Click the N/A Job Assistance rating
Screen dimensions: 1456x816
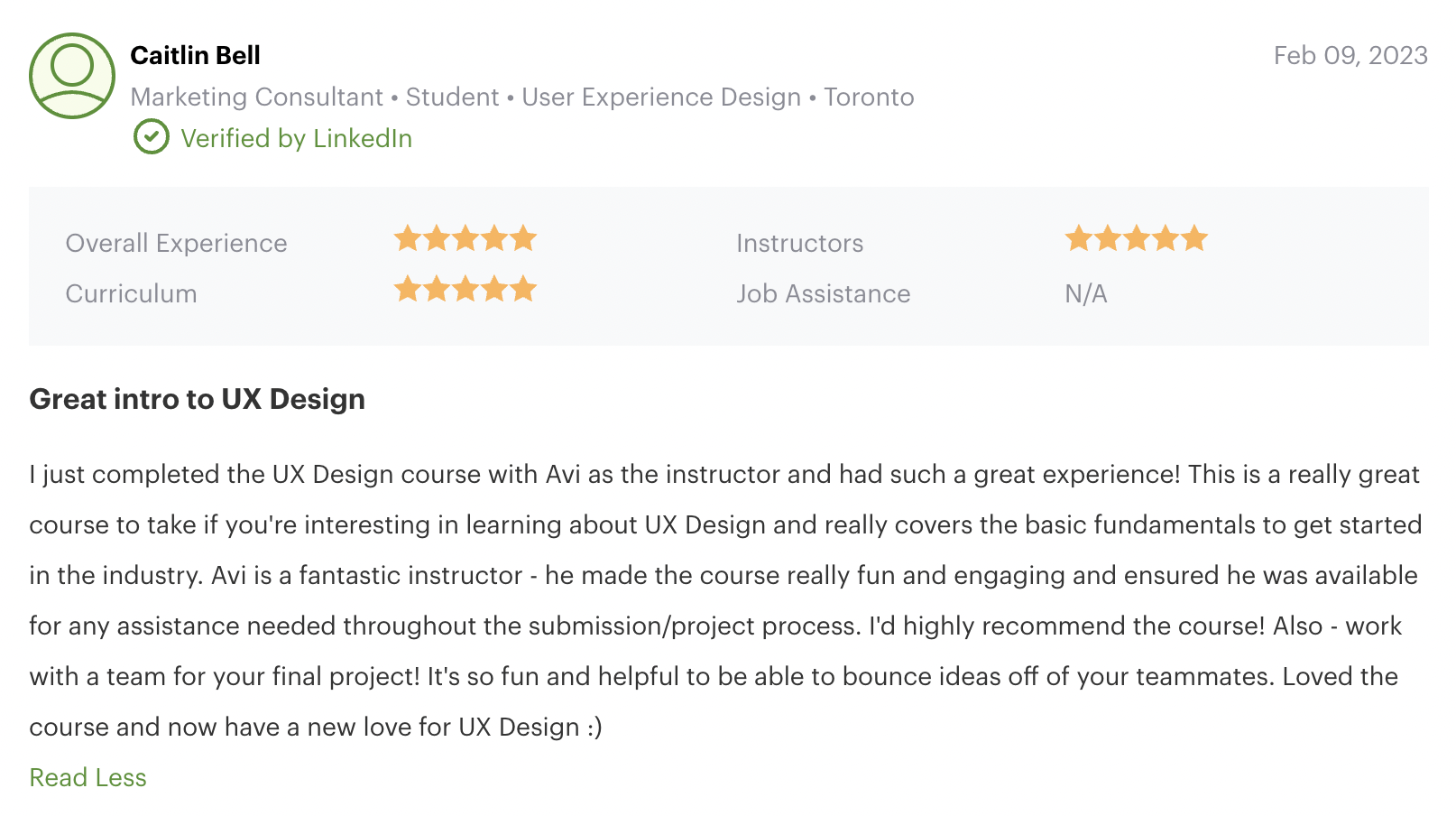point(1085,292)
